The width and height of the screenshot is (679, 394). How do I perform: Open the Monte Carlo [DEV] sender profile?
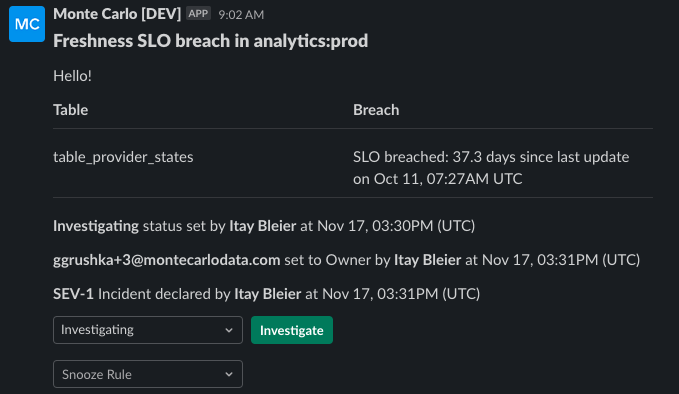(x=117, y=14)
